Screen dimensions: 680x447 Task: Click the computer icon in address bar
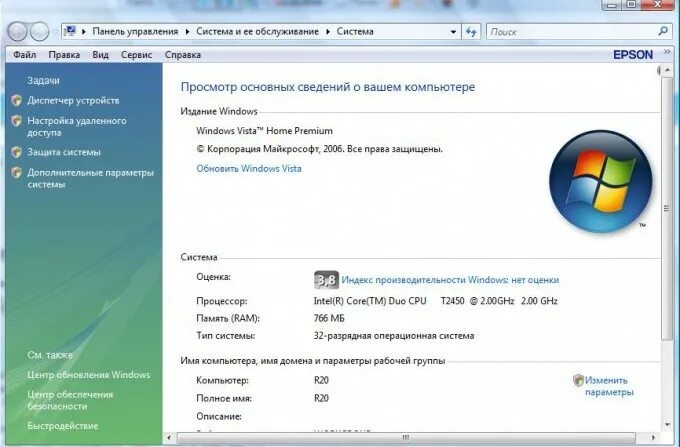[x=70, y=31]
